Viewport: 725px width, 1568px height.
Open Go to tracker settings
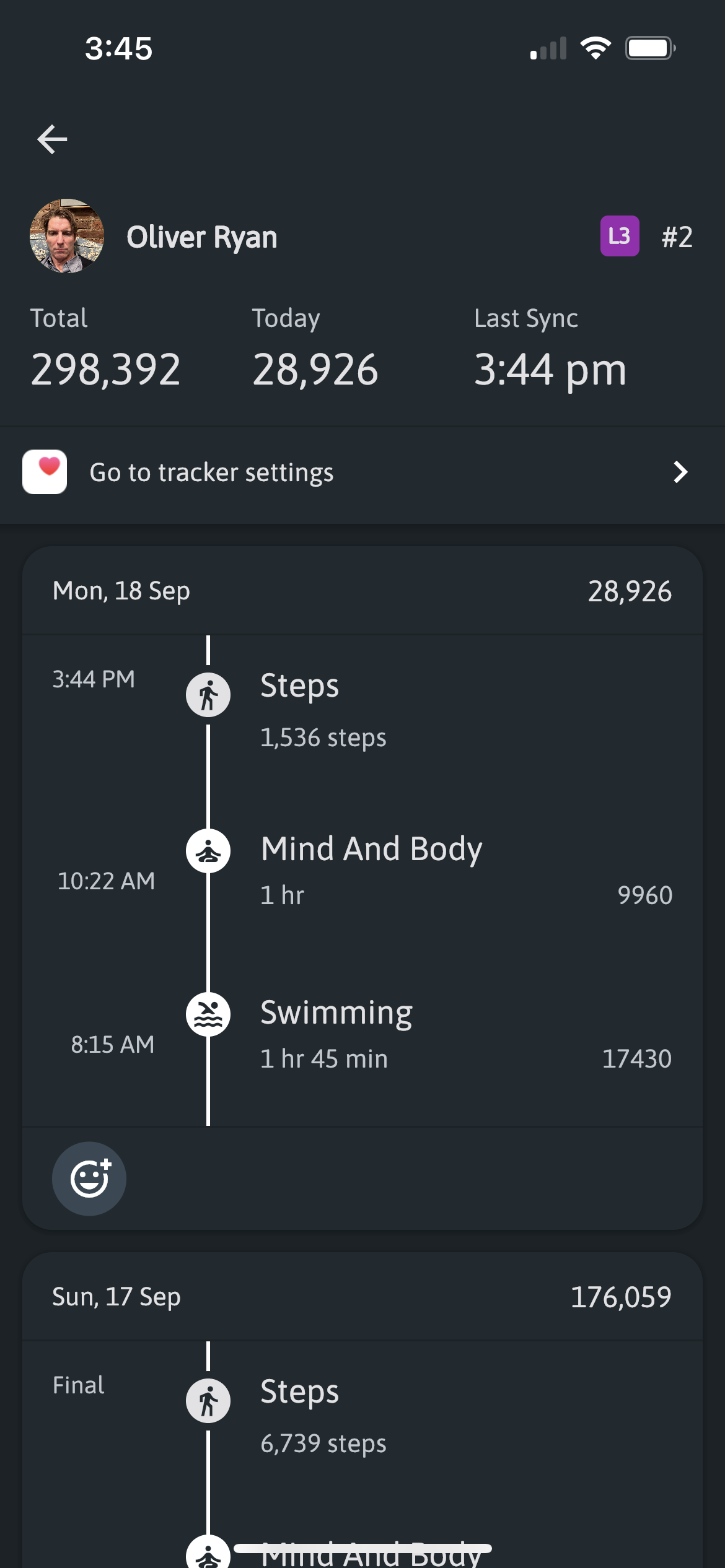(x=212, y=473)
